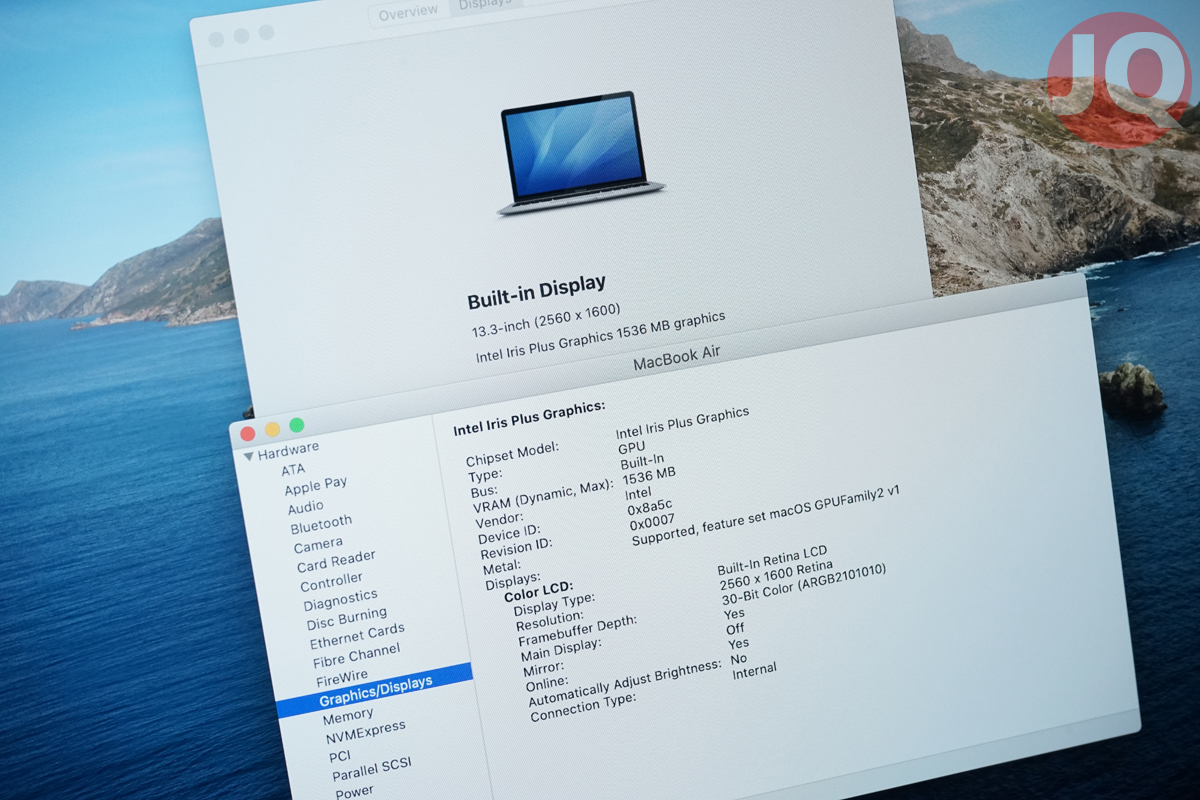The height and width of the screenshot is (800, 1200).
Task: Show Diagnostics information
Action: click(x=341, y=600)
